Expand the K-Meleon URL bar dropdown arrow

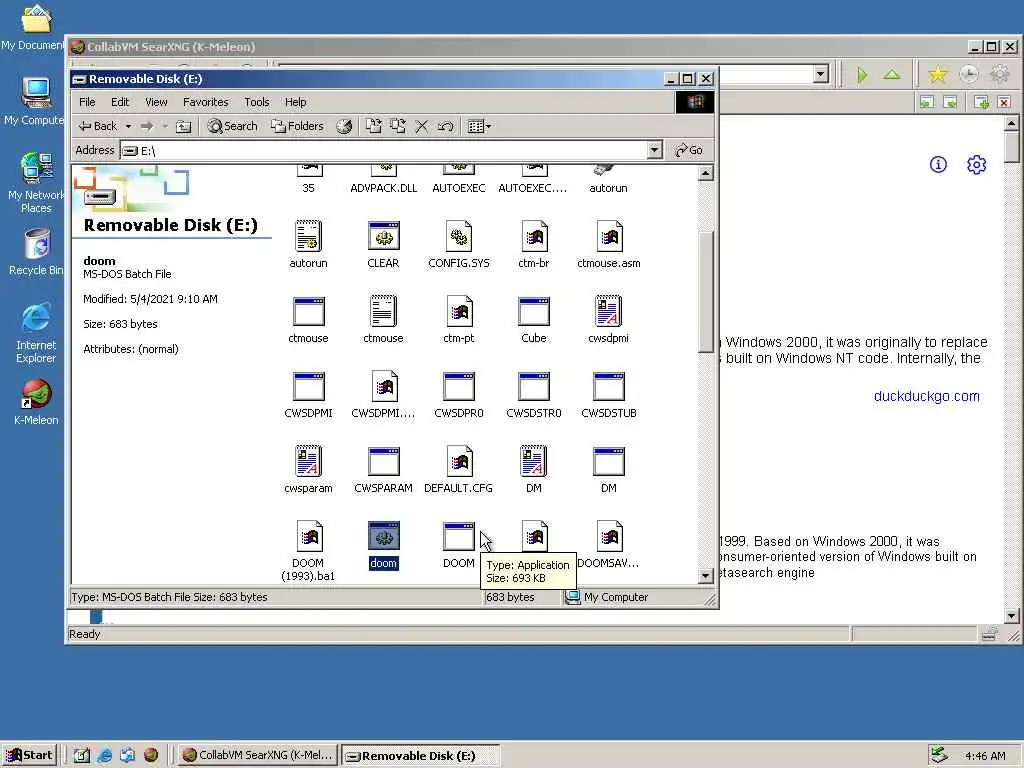(822, 74)
